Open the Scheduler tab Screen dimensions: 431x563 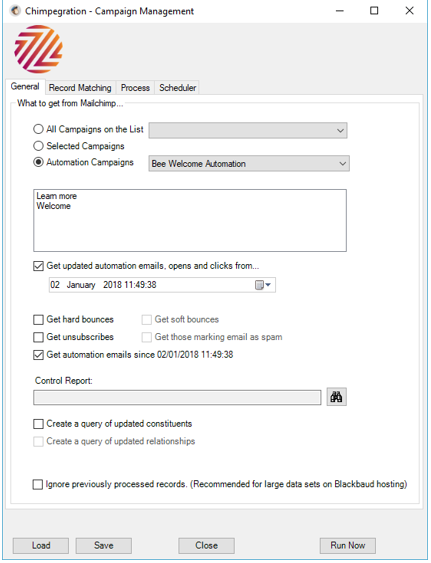(177, 88)
